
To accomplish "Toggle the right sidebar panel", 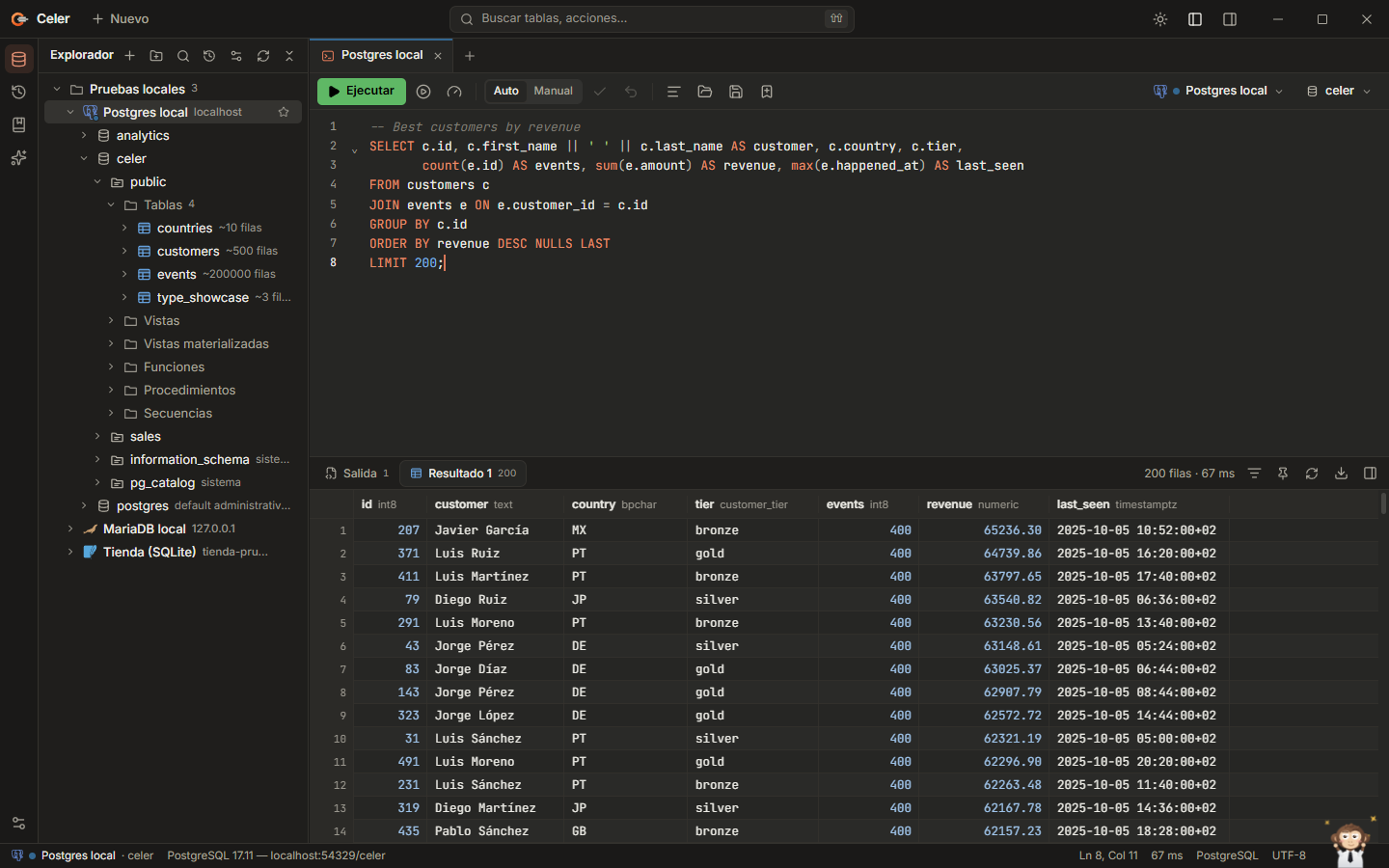I will pyautogui.click(x=1230, y=19).
